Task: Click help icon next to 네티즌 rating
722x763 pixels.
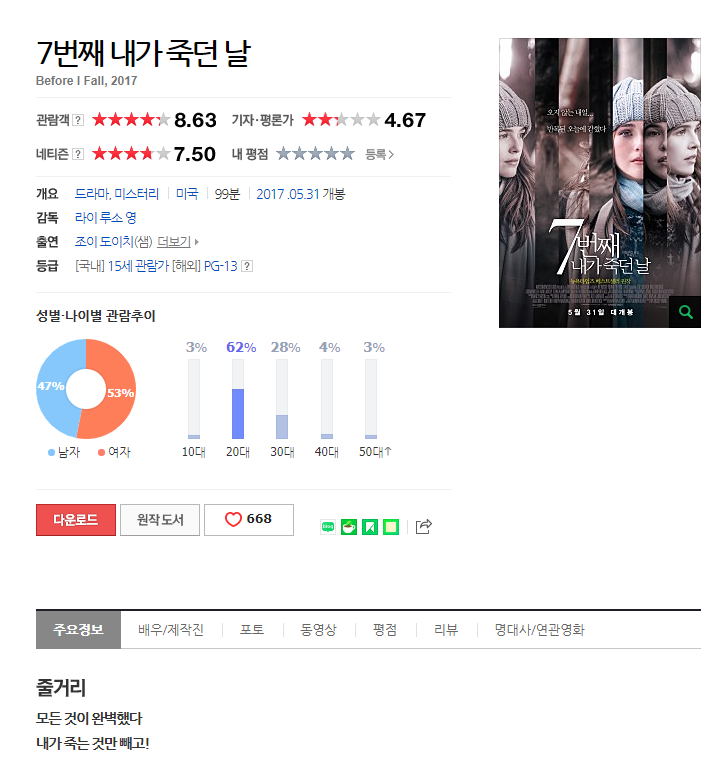Action: 78,154
